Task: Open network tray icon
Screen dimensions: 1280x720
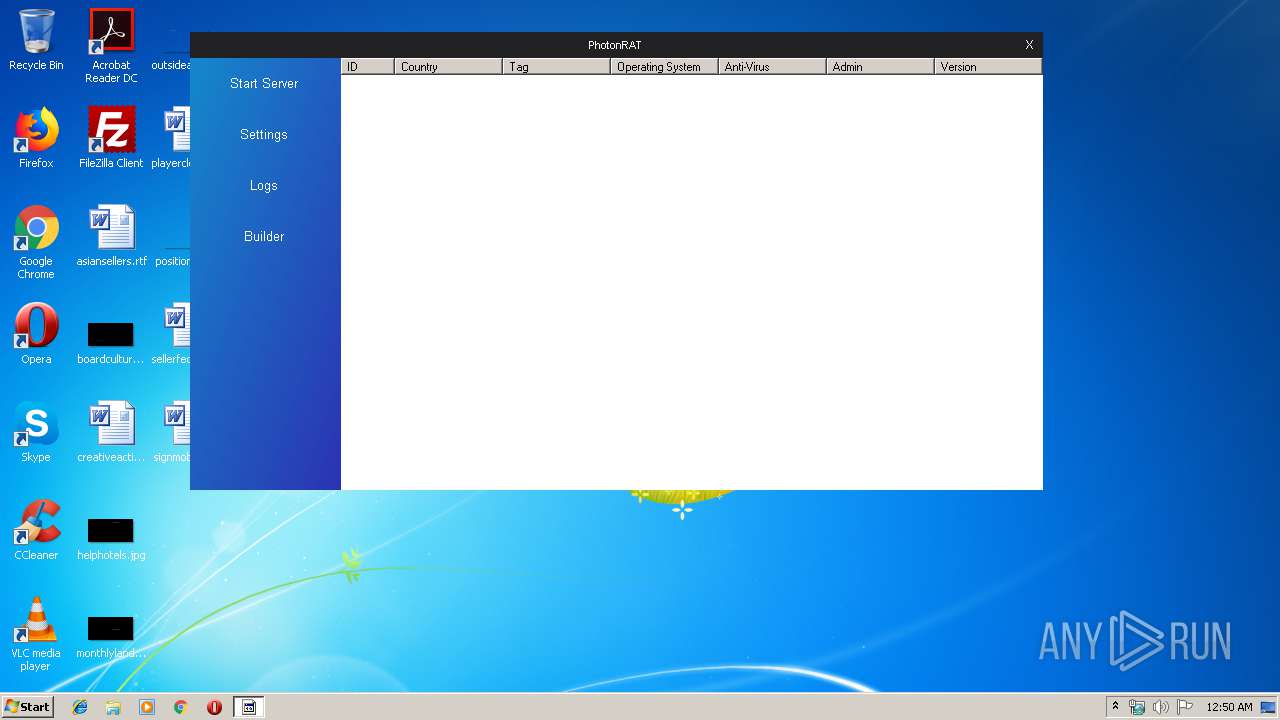Action: click(1137, 707)
